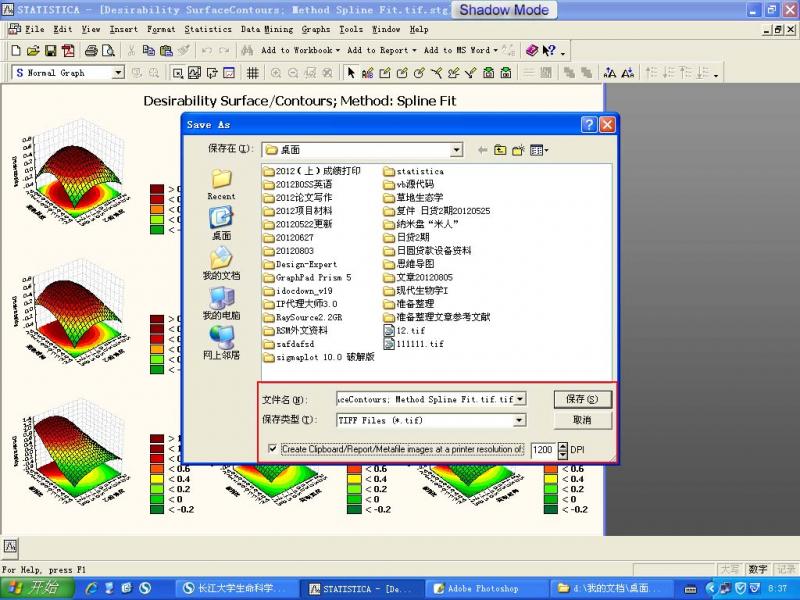Click the Copy icon in the toolbar
The height and width of the screenshot is (600, 800).
(x=148, y=50)
